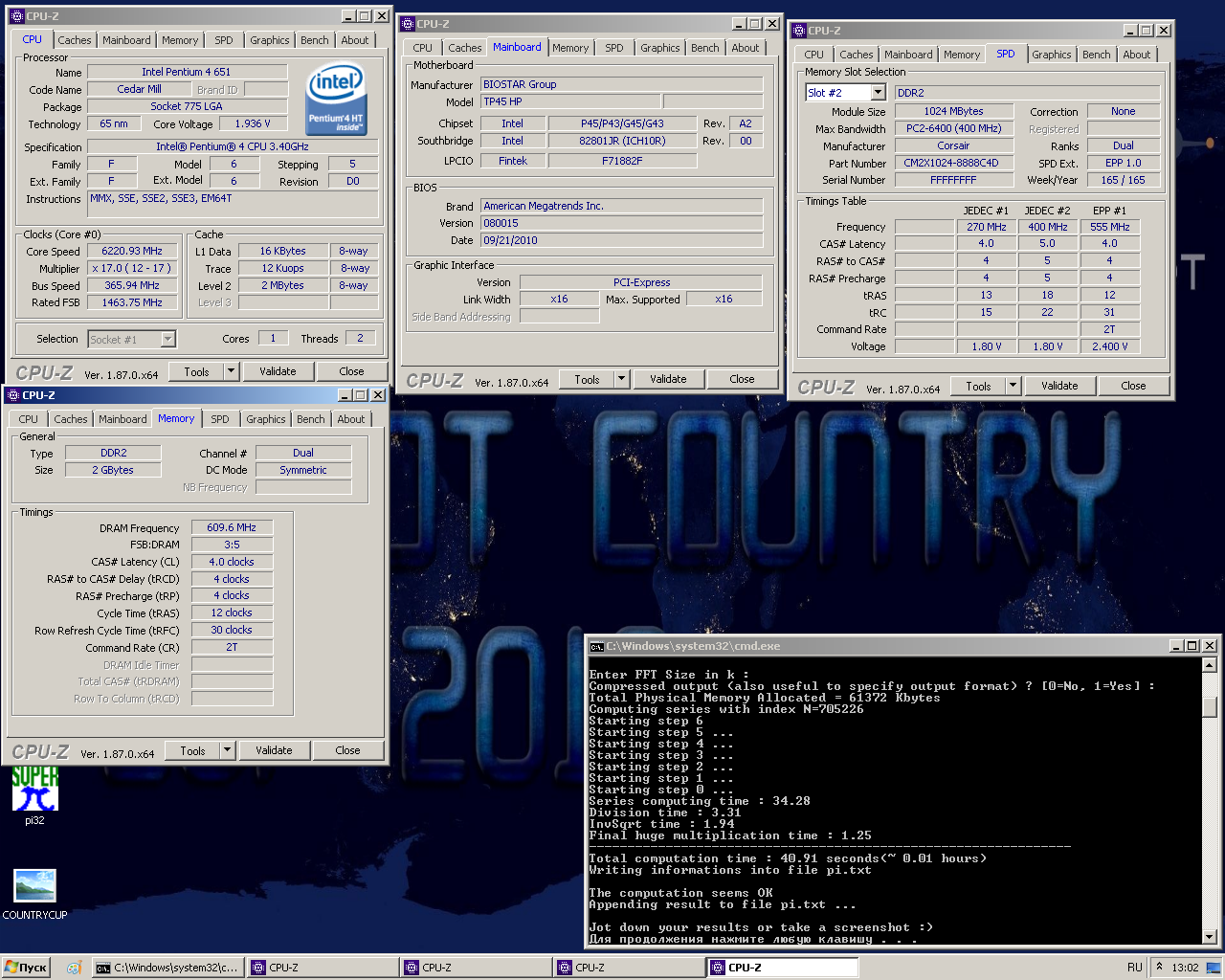Click cmd window scrollbar up arrow
1225x980 pixels.
[x=1210, y=665]
